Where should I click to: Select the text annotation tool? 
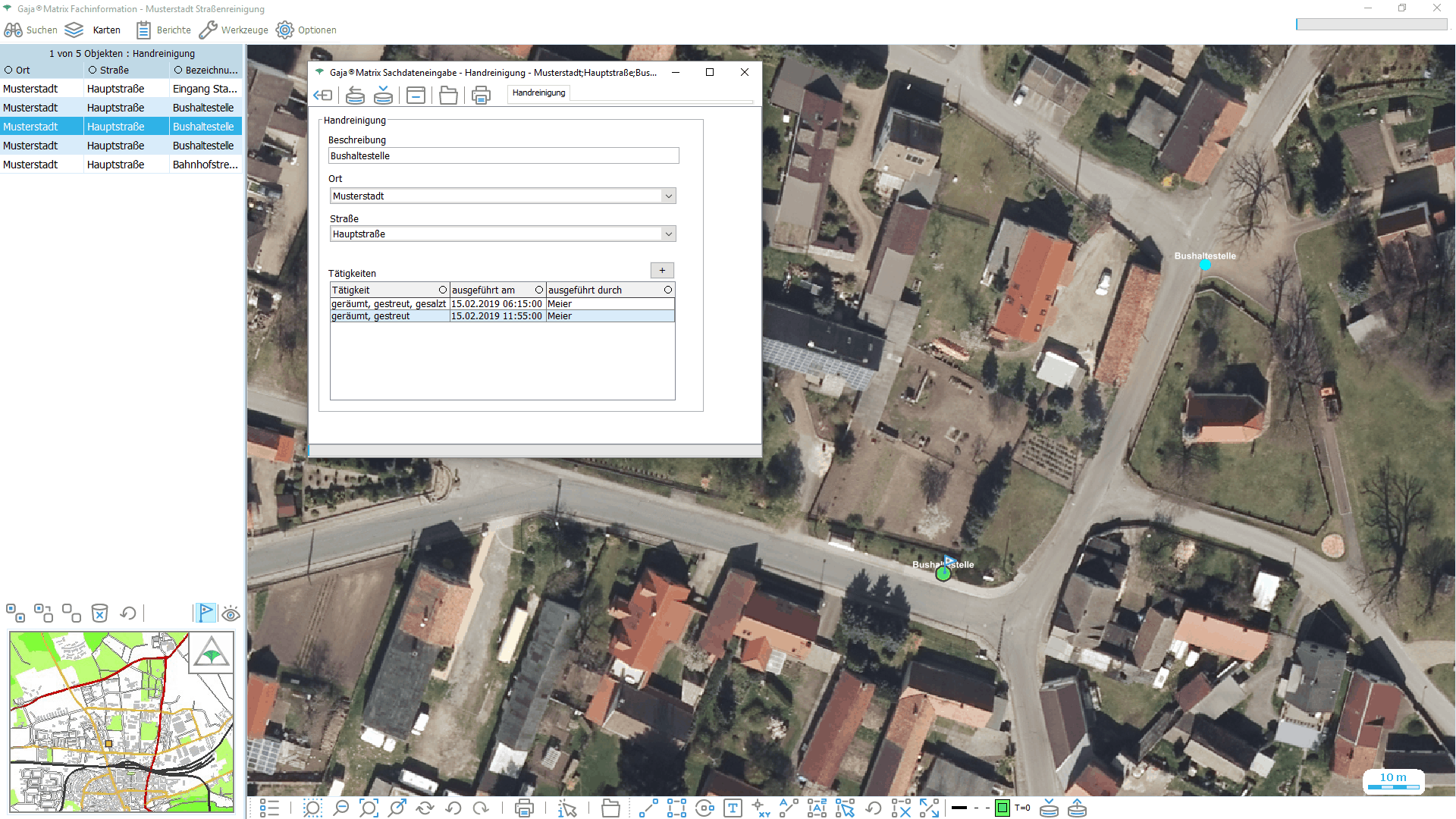tap(733, 808)
